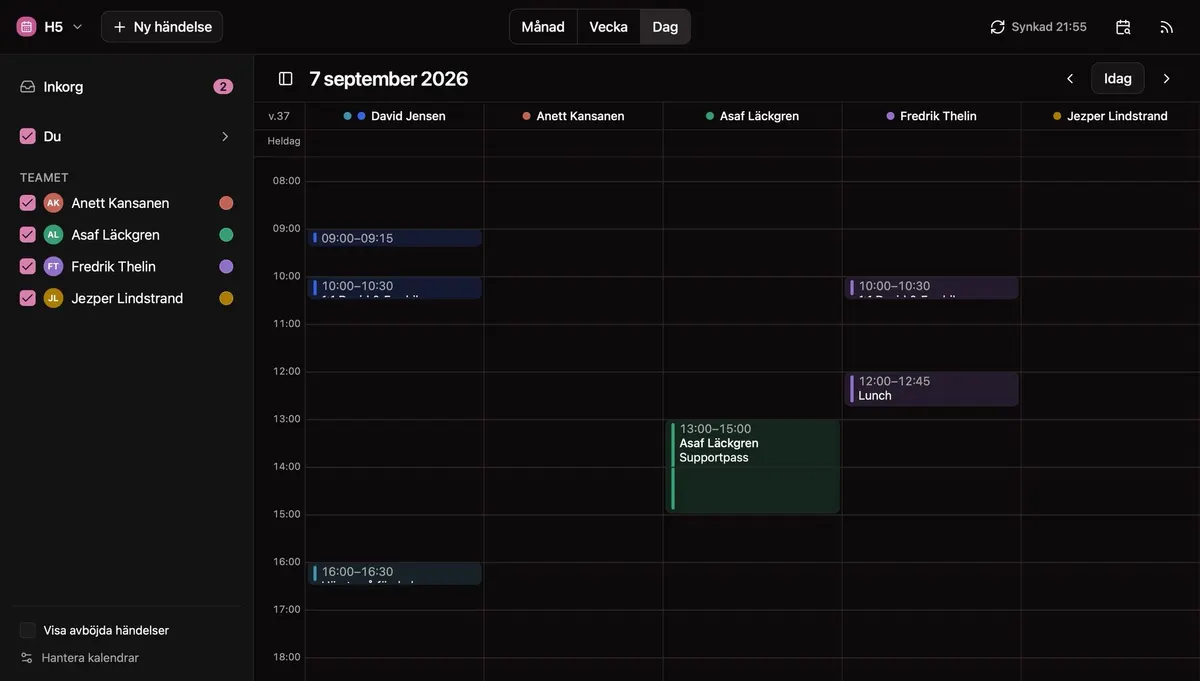Switch to Månad view
This screenshot has height=681, width=1200.
[x=543, y=27]
